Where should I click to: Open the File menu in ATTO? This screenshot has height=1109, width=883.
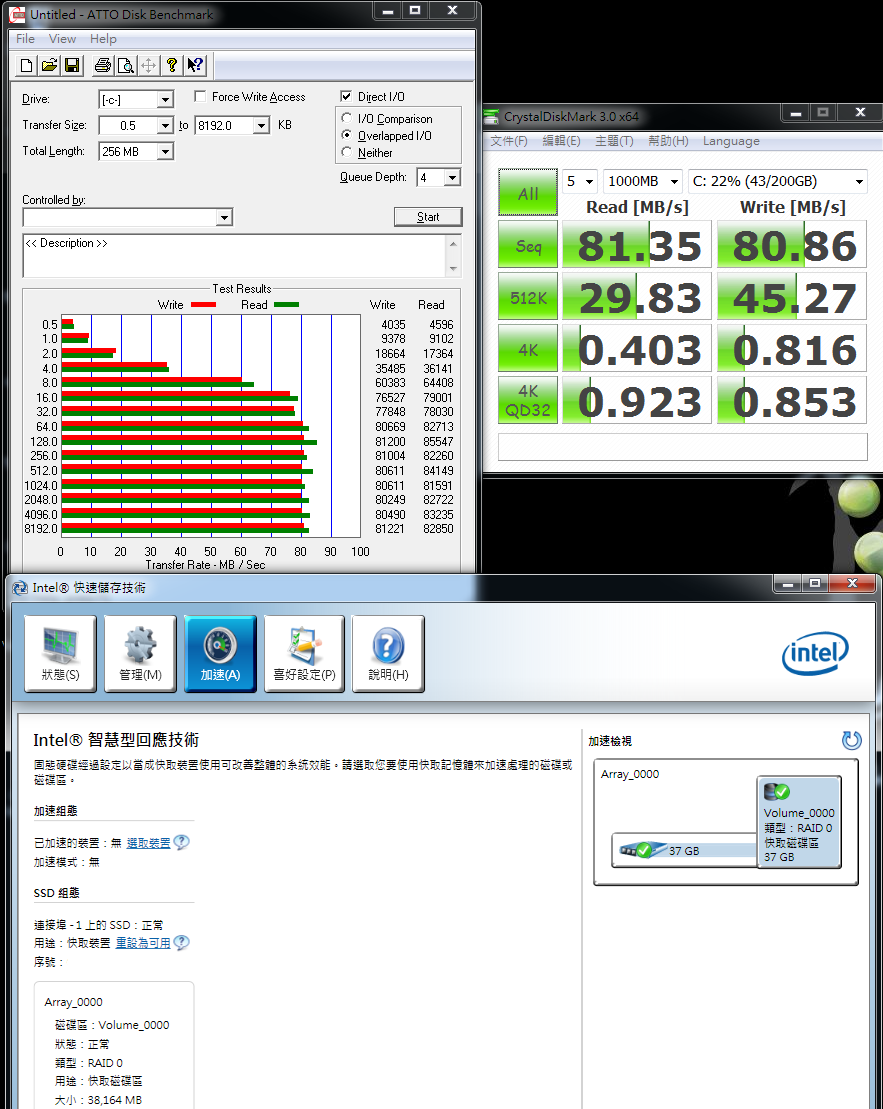pyautogui.click(x=25, y=39)
